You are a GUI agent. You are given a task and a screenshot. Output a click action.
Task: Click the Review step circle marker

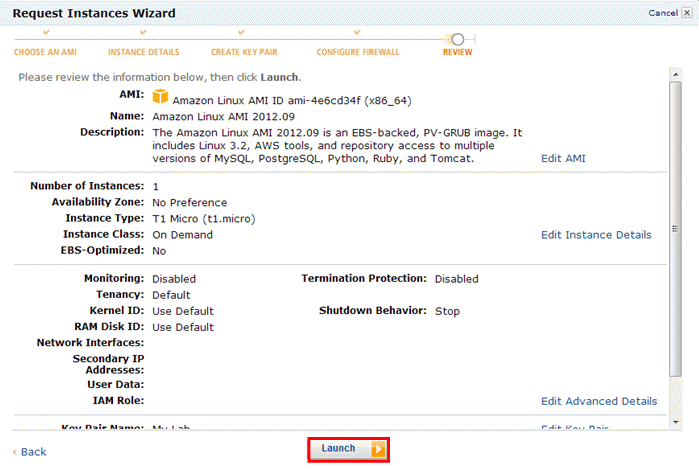click(x=458, y=40)
